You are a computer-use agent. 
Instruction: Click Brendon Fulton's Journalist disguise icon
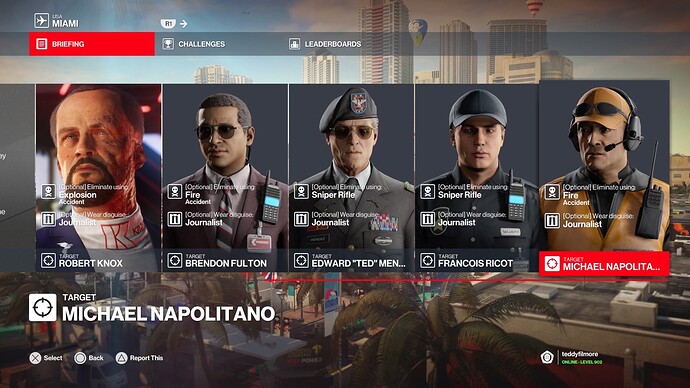(x=175, y=219)
